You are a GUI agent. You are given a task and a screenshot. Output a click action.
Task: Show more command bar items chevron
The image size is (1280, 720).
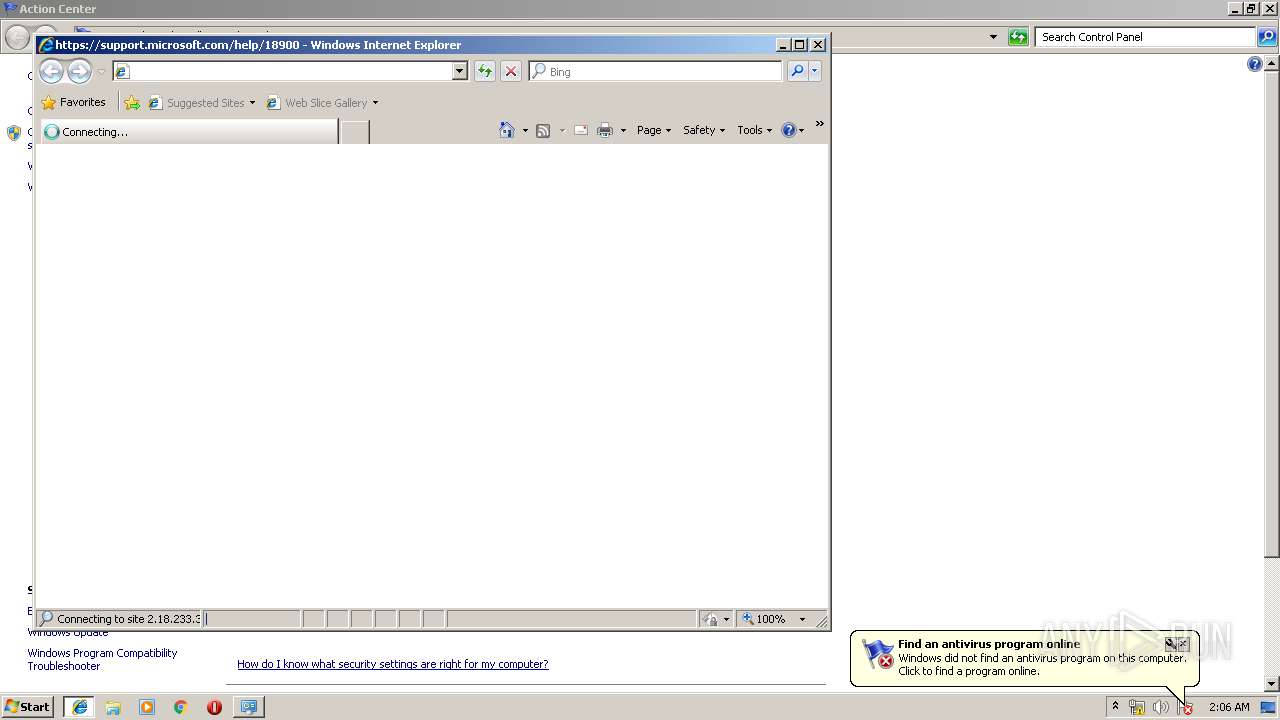coord(819,124)
